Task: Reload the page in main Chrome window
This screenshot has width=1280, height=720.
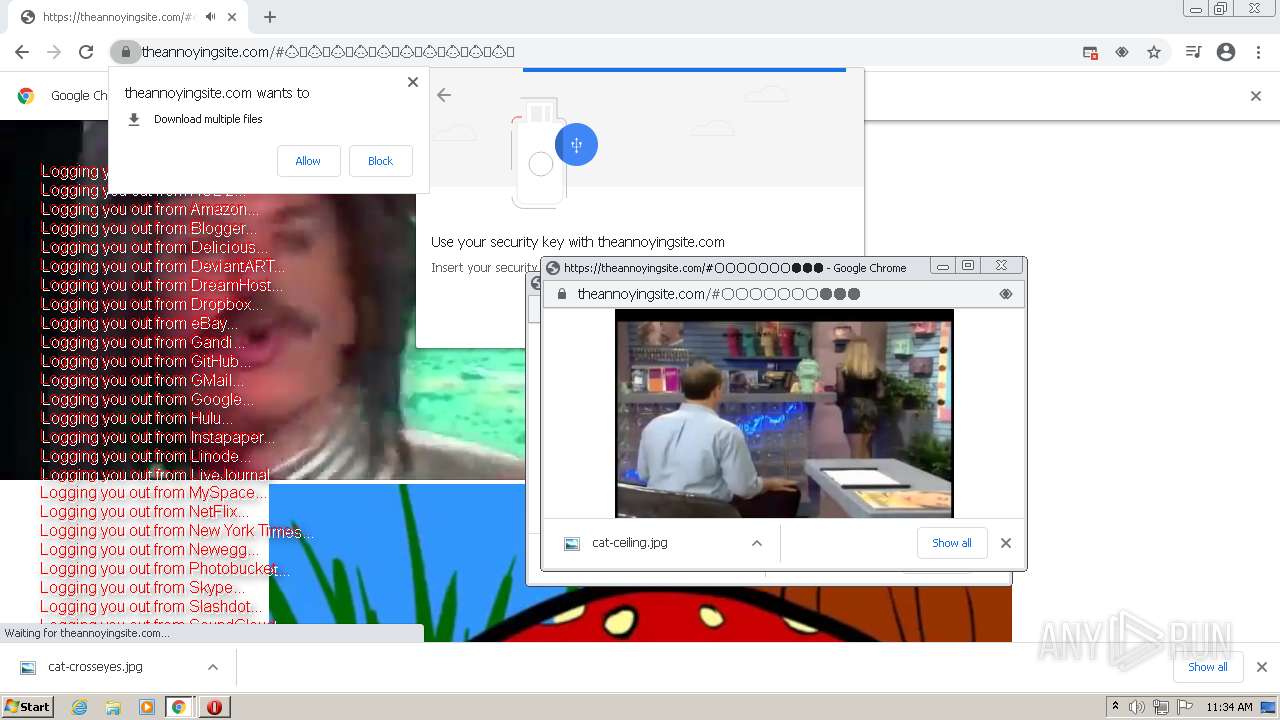Action: 86,52
